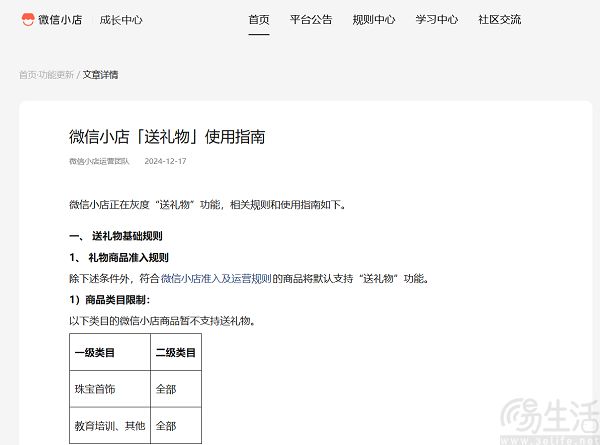
Task: Click the 一级类目 table header cell
Action: coord(110,352)
